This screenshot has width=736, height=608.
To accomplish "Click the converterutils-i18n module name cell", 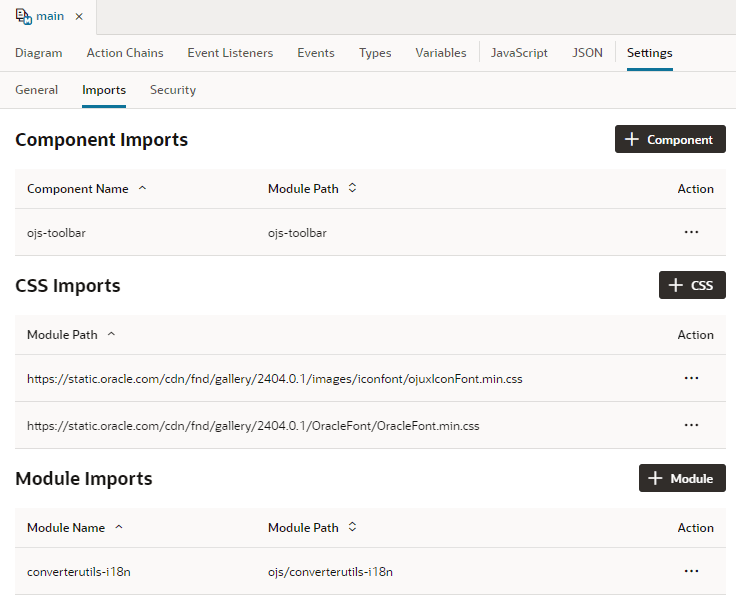I will coord(79,572).
